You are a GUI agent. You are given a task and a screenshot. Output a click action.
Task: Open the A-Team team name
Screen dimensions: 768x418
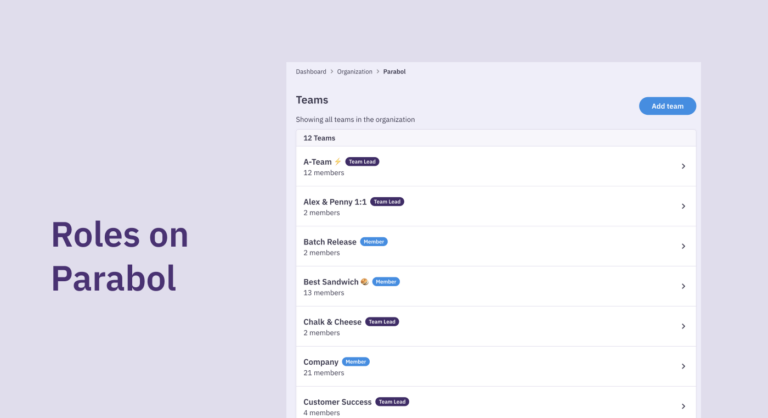[x=317, y=161]
